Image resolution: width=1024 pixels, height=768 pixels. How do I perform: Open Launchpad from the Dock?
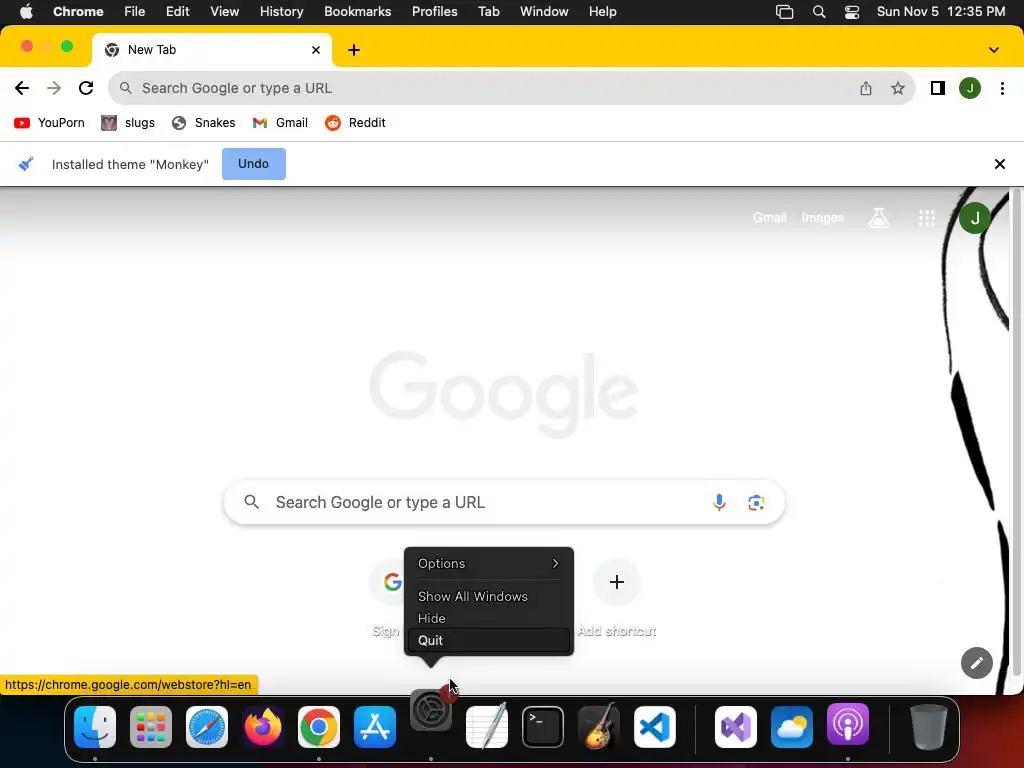[151, 727]
